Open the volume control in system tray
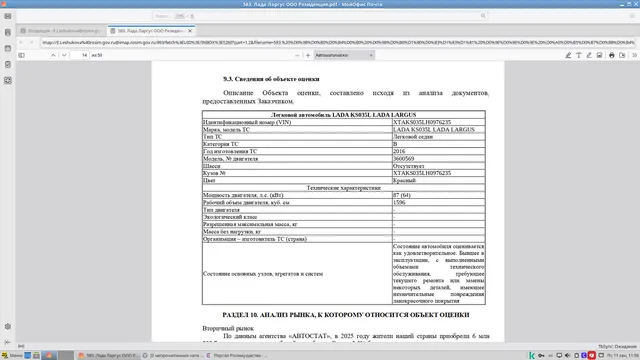The image size is (640, 360). tap(568, 356)
